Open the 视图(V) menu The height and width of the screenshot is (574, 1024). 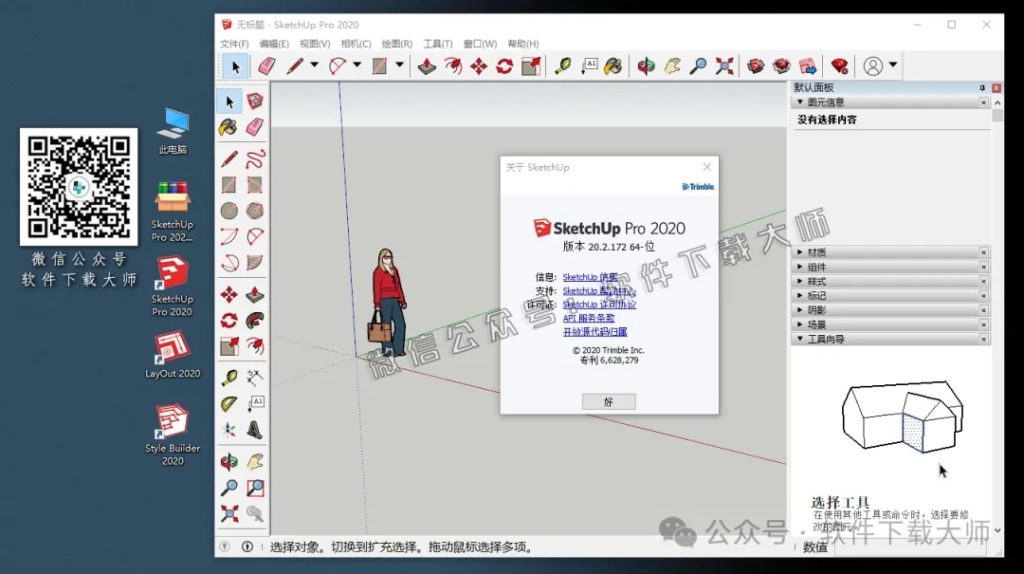coord(315,44)
